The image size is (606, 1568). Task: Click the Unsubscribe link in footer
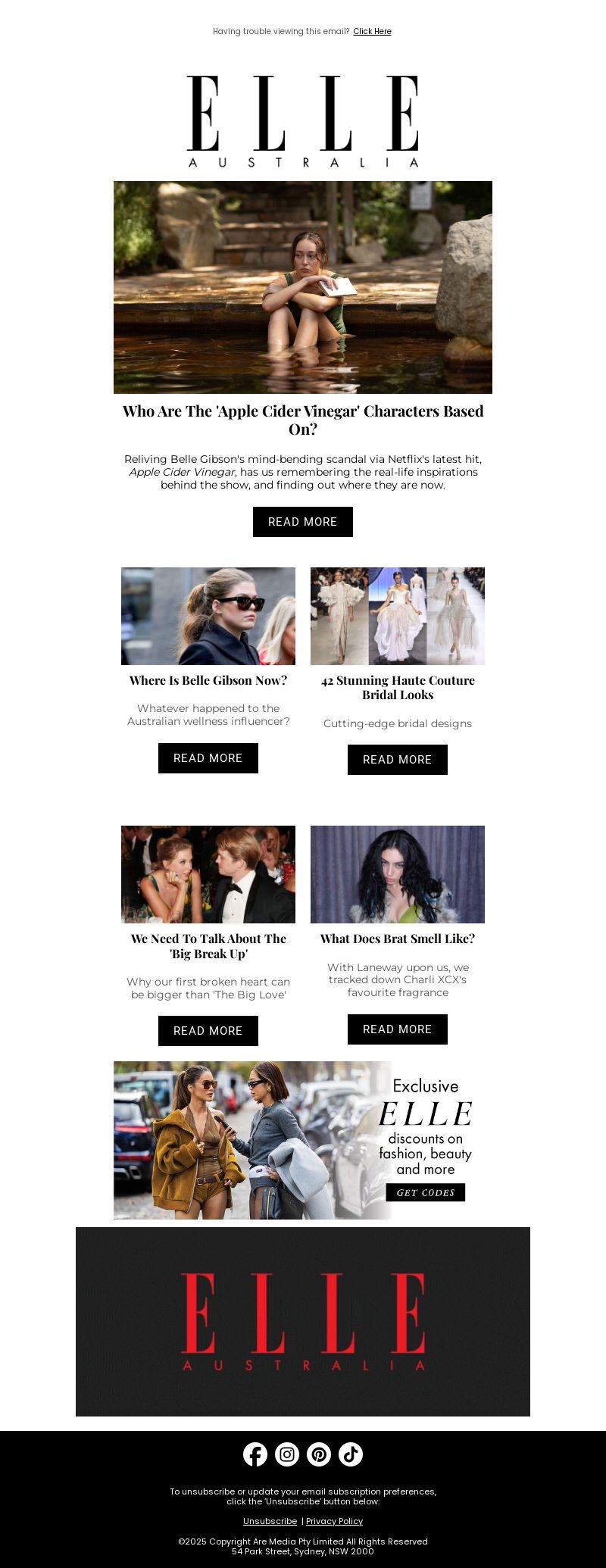pyautogui.click(x=270, y=1521)
